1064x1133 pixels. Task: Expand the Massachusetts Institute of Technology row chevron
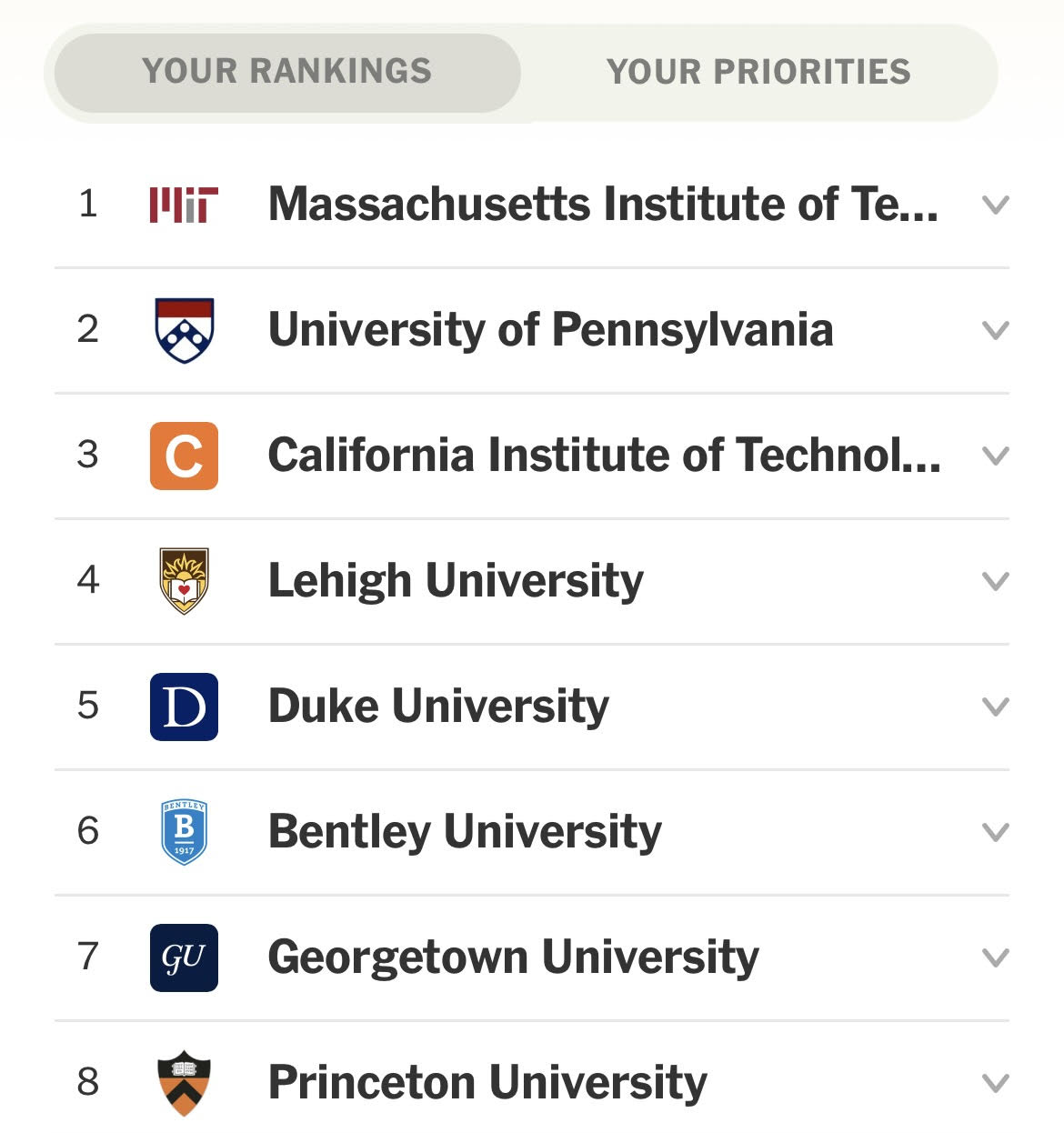tap(997, 206)
